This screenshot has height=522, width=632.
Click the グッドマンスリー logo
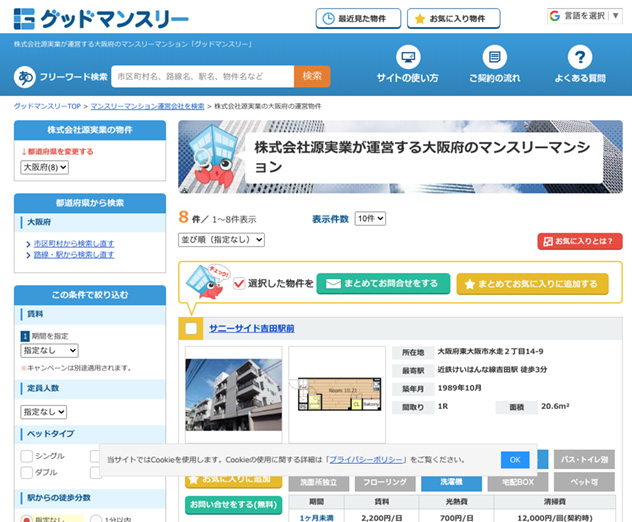[x=101, y=19]
